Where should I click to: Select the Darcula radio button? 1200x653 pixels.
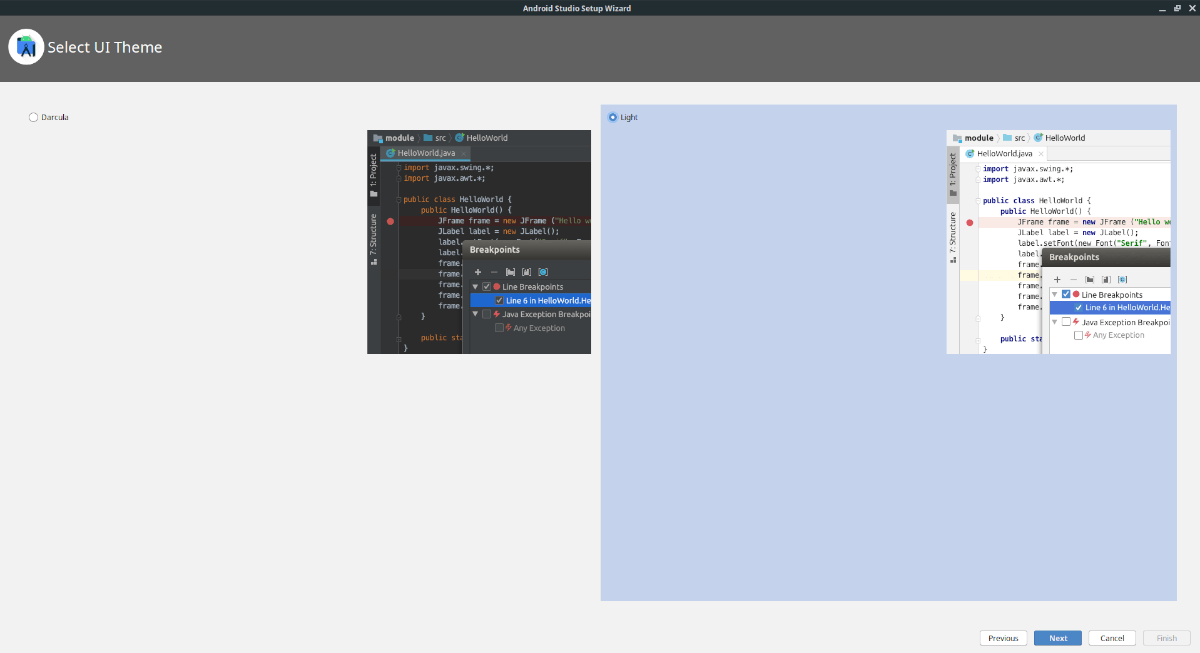tap(31, 117)
